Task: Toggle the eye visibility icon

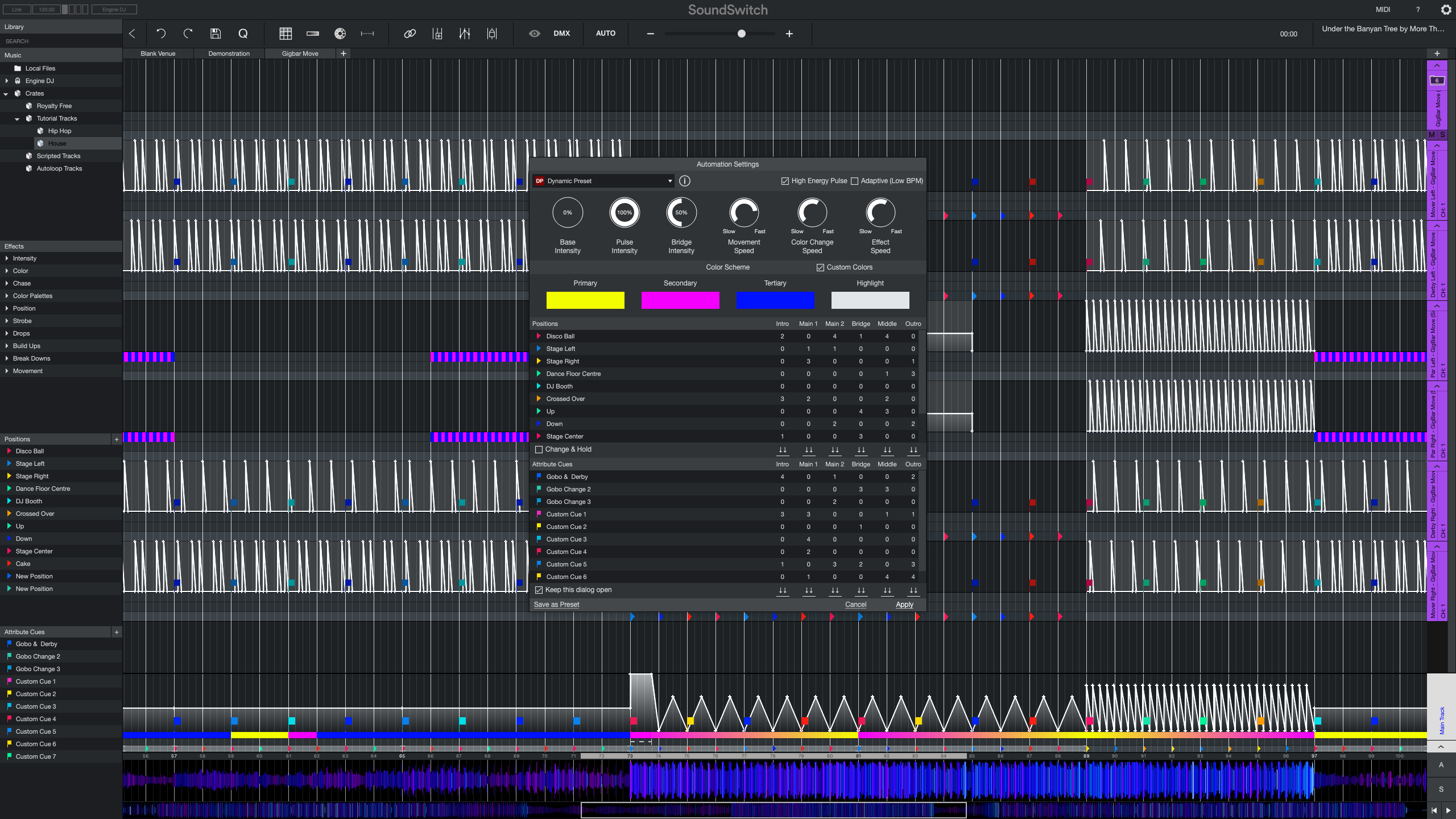Action: (x=535, y=34)
